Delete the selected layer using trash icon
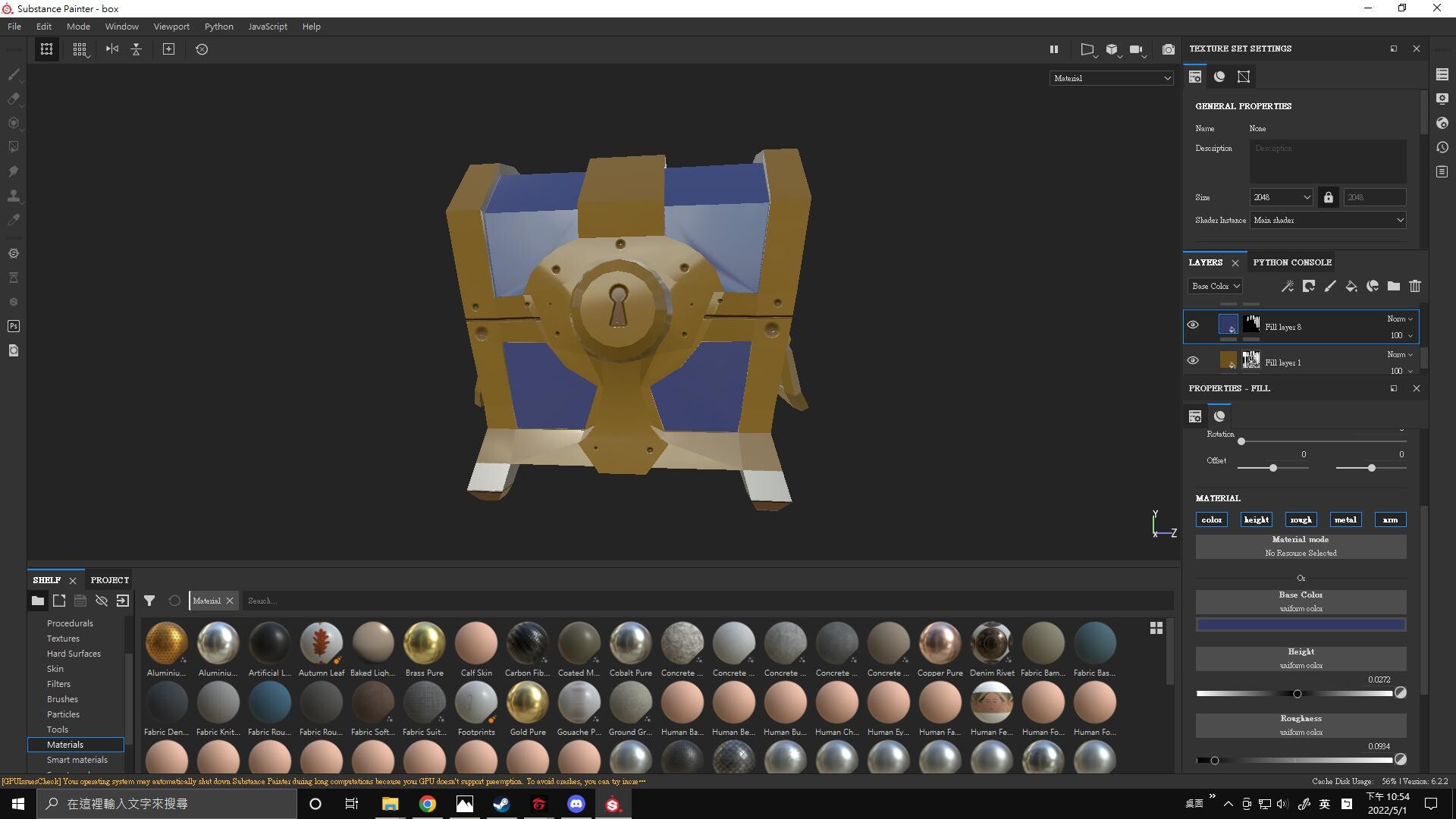The height and width of the screenshot is (819, 1456). point(1415,286)
